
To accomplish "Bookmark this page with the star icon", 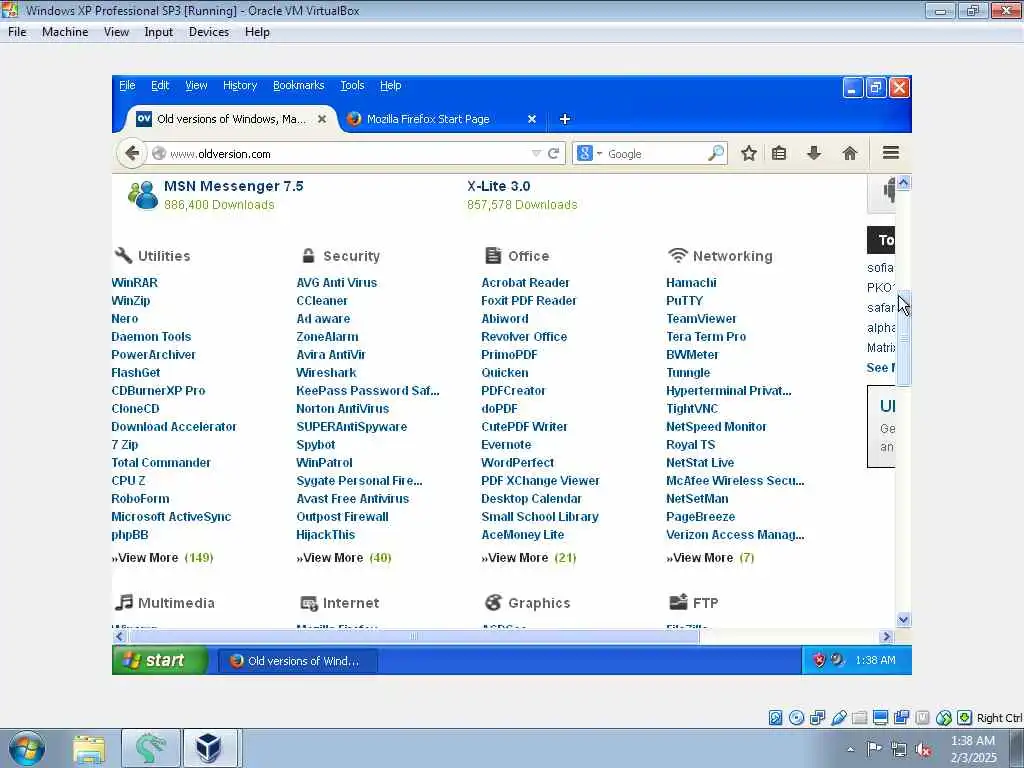I will [748, 153].
